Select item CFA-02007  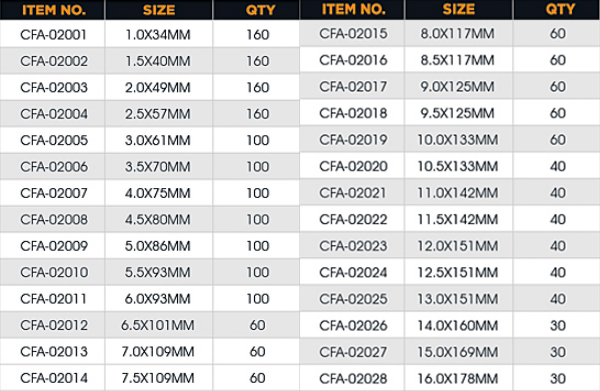54,193
